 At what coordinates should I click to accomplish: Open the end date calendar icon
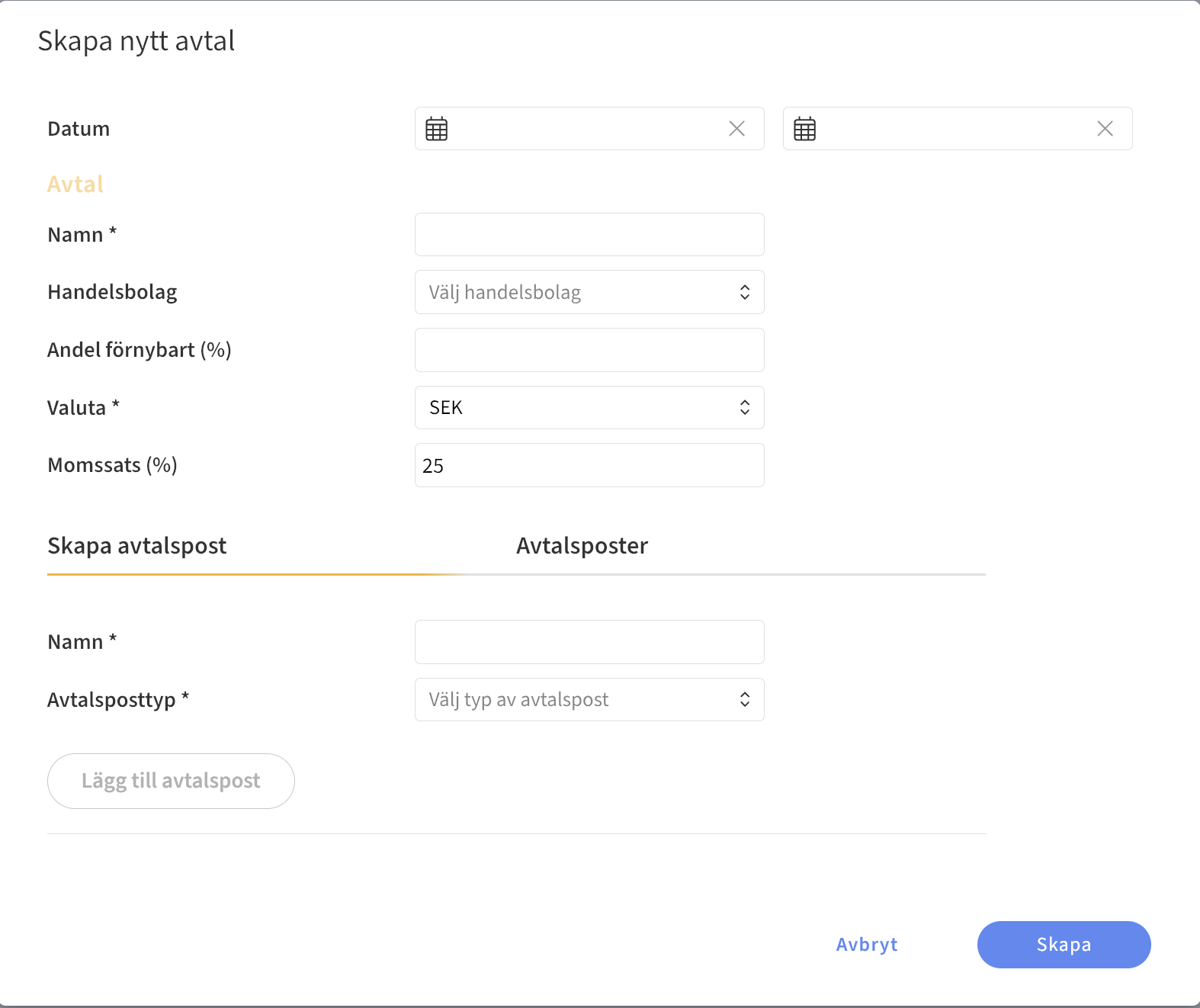[805, 129]
